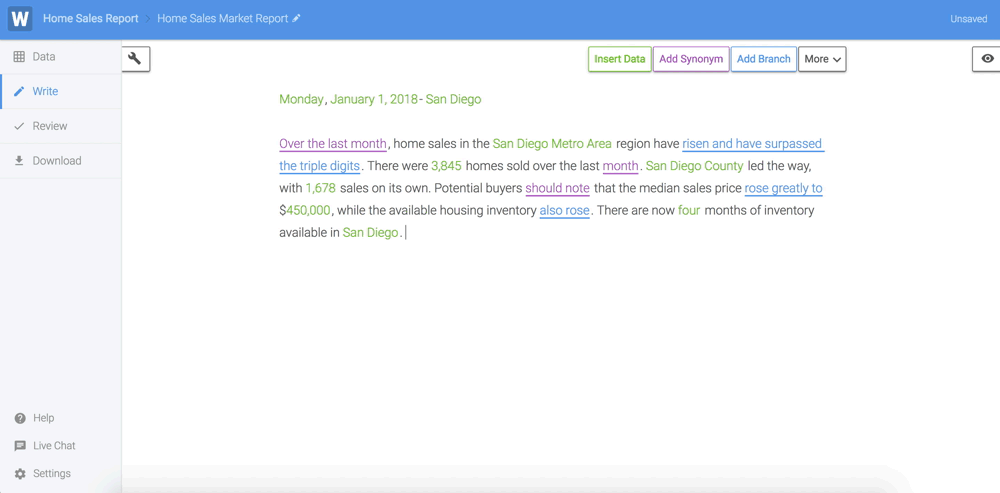1000x493 pixels.
Task: Click the Write pencil icon in sidebar
Action: [x=19, y=91]
